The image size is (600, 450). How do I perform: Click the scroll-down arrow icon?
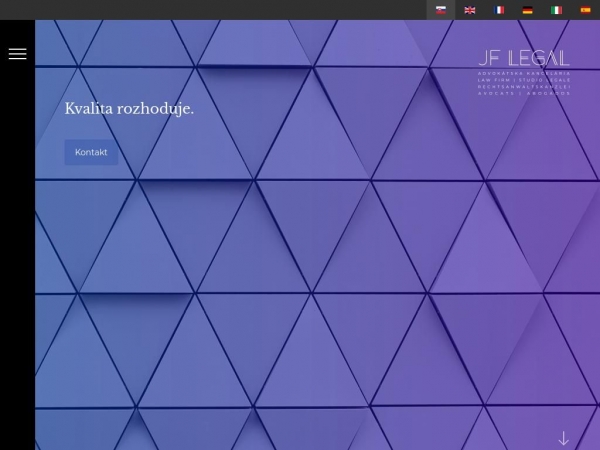pos(564,439)
